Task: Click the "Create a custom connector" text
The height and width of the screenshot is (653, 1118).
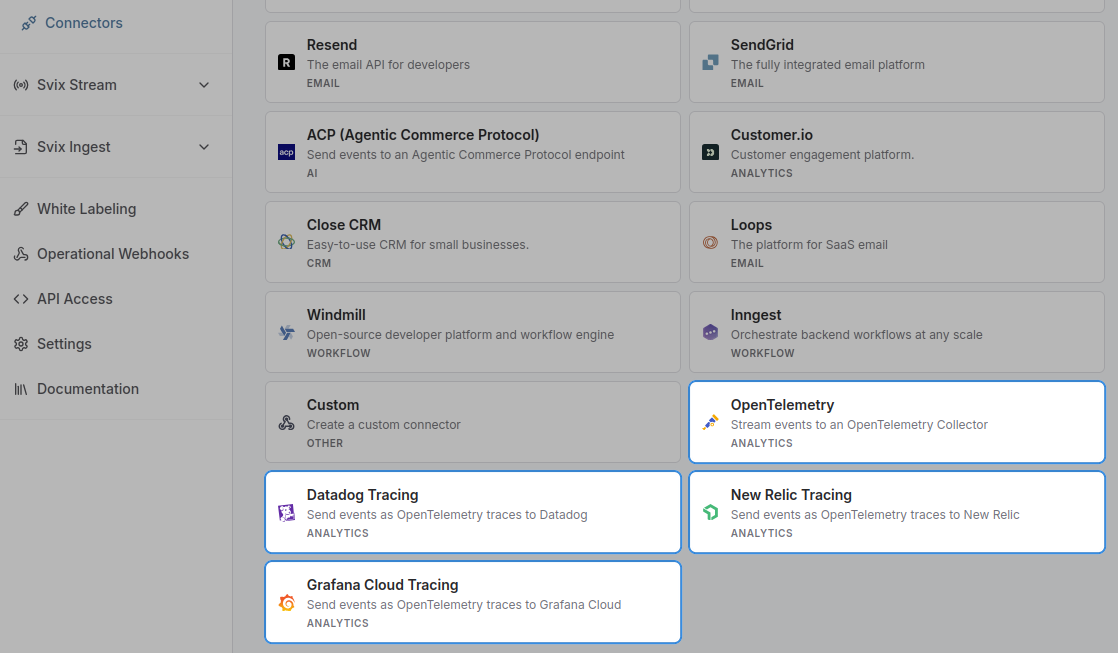Action: [384, 424]
